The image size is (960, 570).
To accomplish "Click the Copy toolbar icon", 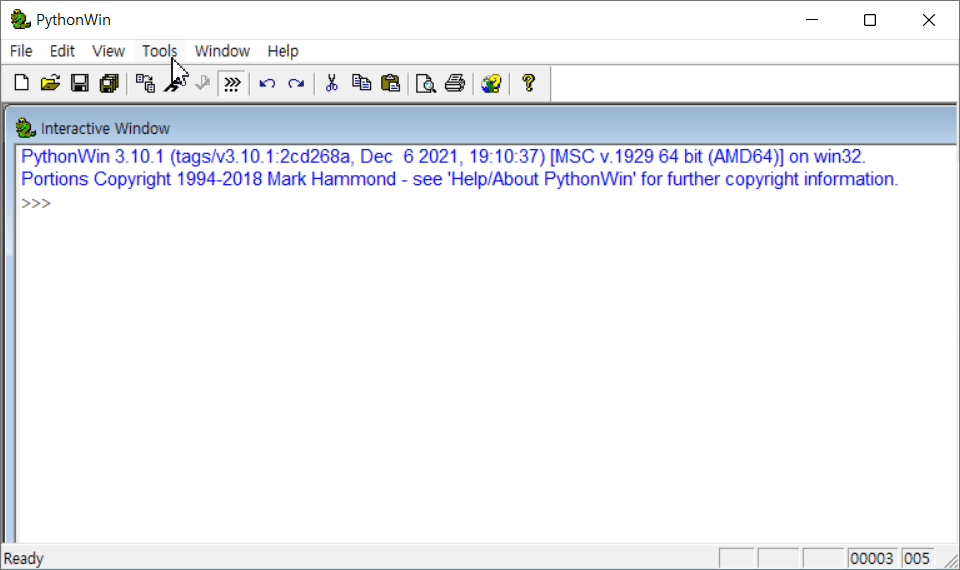I will tap(361, 83).
